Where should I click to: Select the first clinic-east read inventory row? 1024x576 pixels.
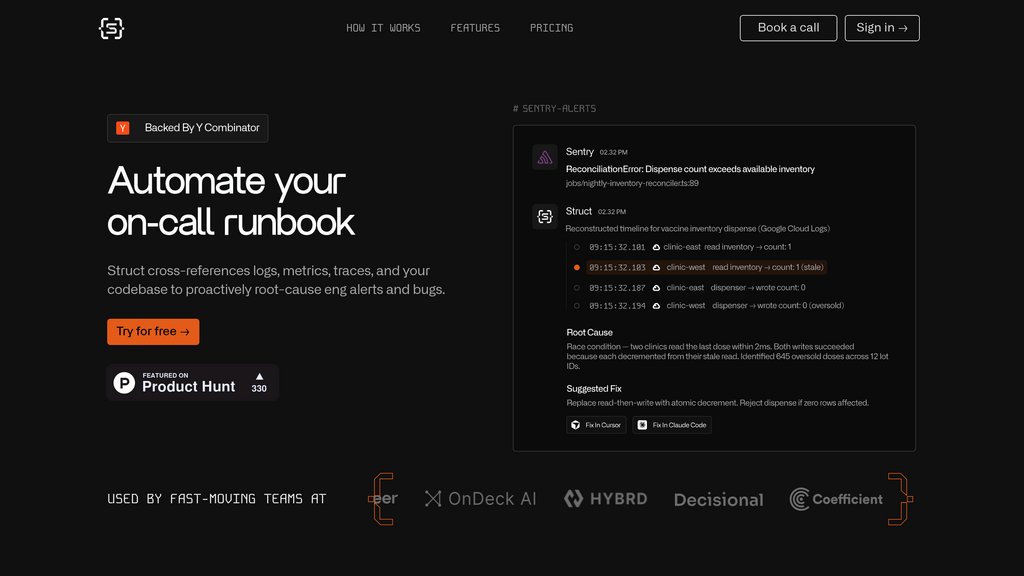click(690, 247)
